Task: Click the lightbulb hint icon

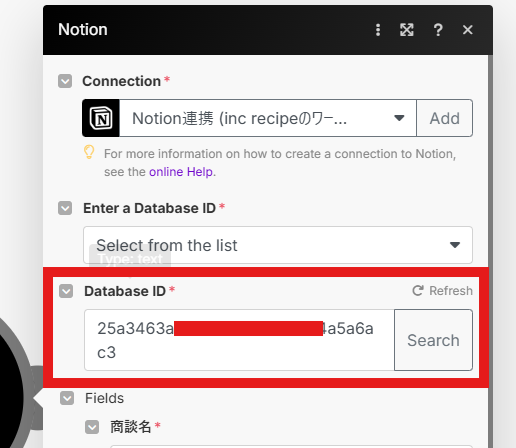Action: [x=89, y=152]
